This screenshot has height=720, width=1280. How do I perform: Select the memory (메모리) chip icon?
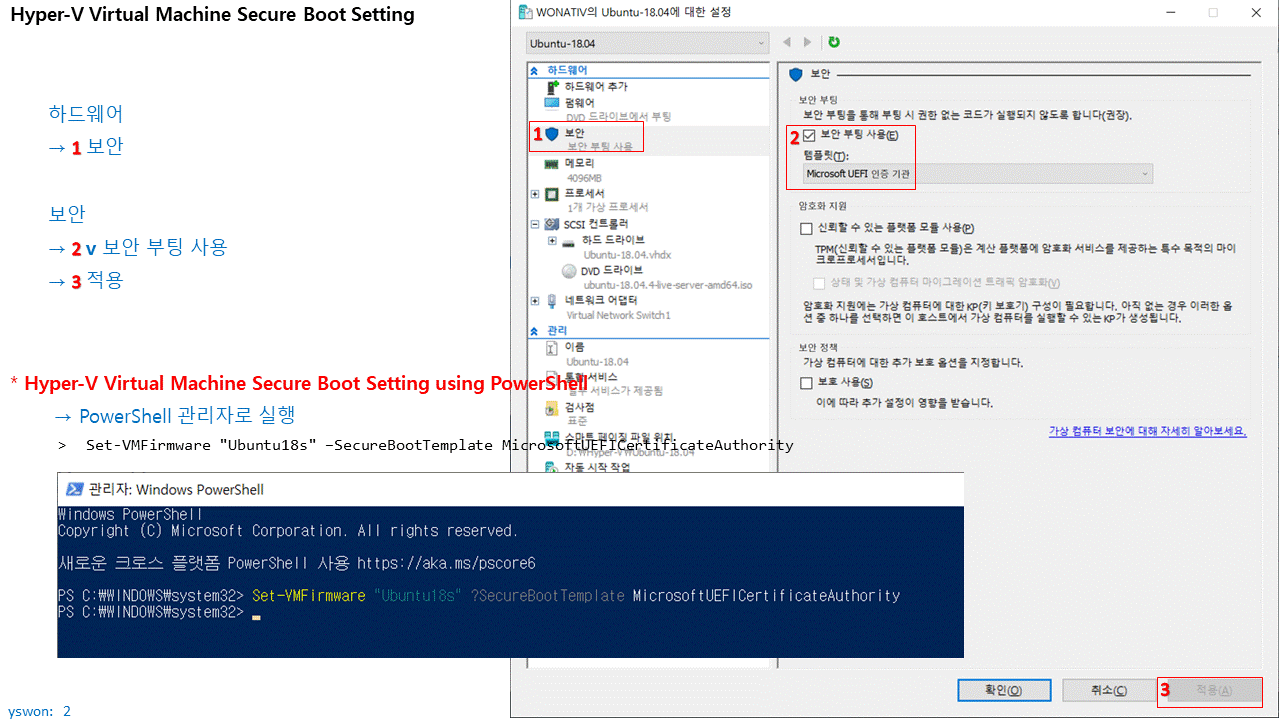point(552,163)
